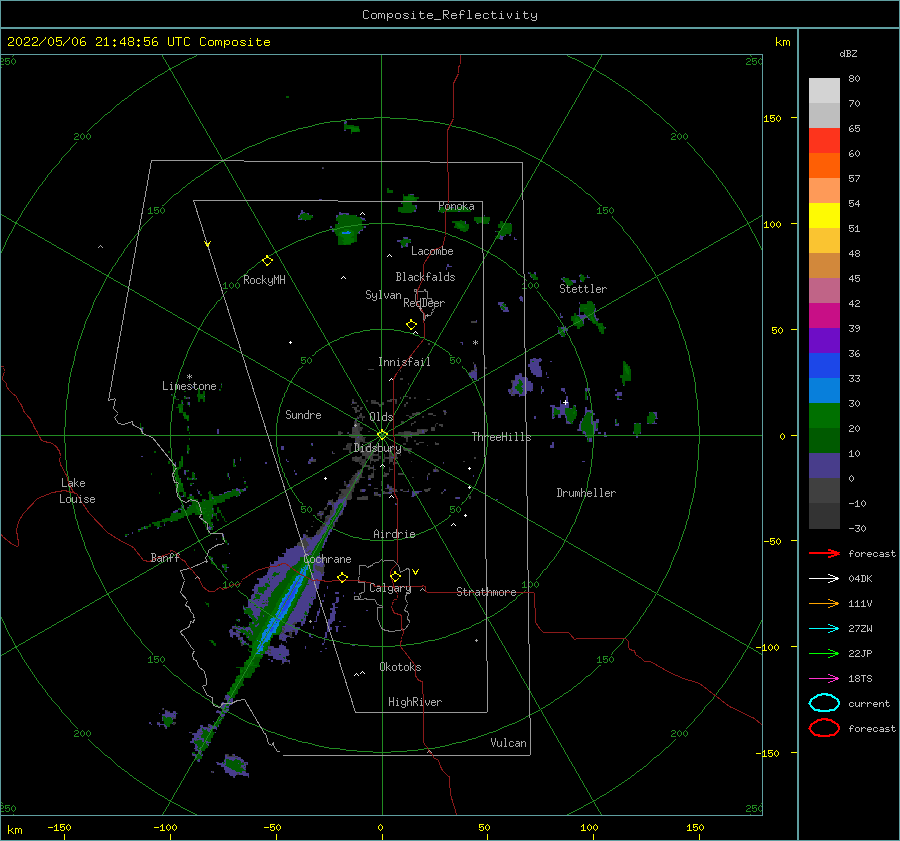The width and height of the screenshot is (900, 841).
Task: Click the -100 tick on bottom axis
Action: pyautogui.click(x=165, y=827)
